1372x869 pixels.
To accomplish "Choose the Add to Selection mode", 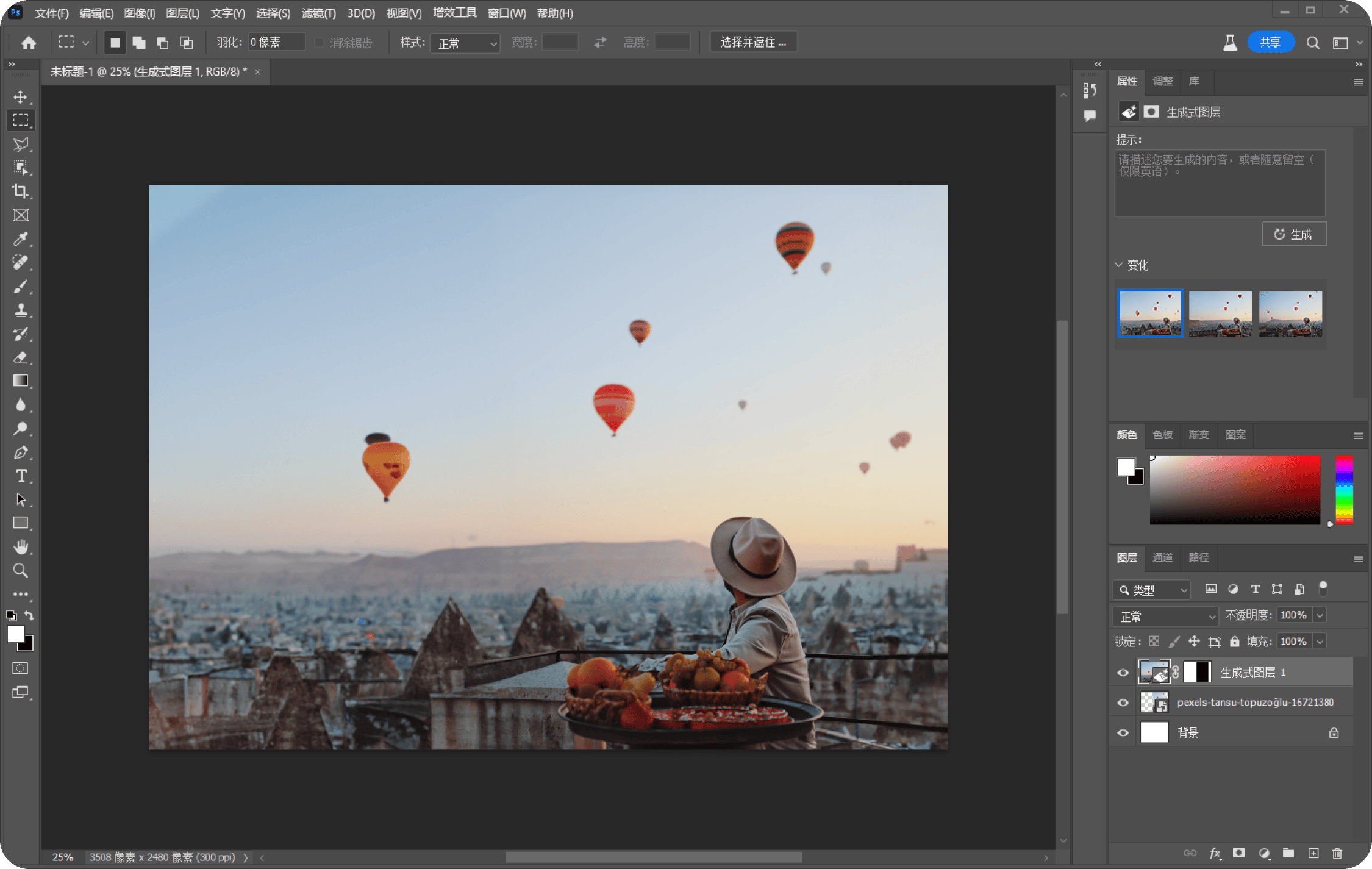I will pyautogui.click(x=139, y=43).
